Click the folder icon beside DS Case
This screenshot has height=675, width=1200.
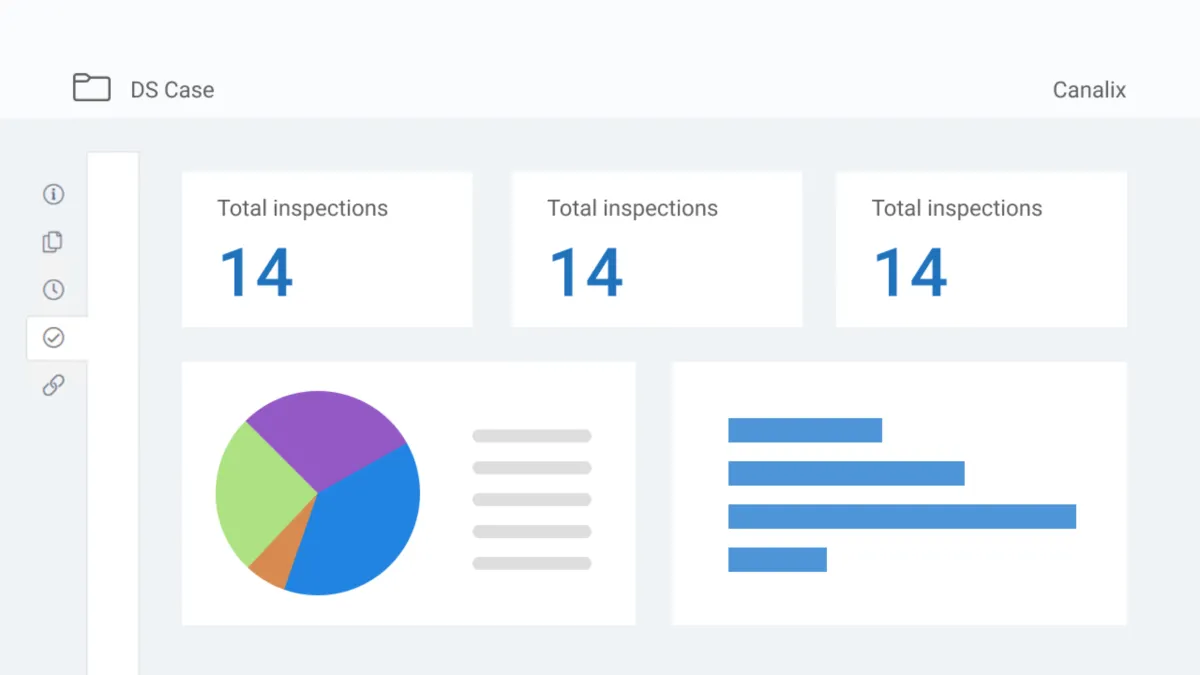[x=92, y=88]
